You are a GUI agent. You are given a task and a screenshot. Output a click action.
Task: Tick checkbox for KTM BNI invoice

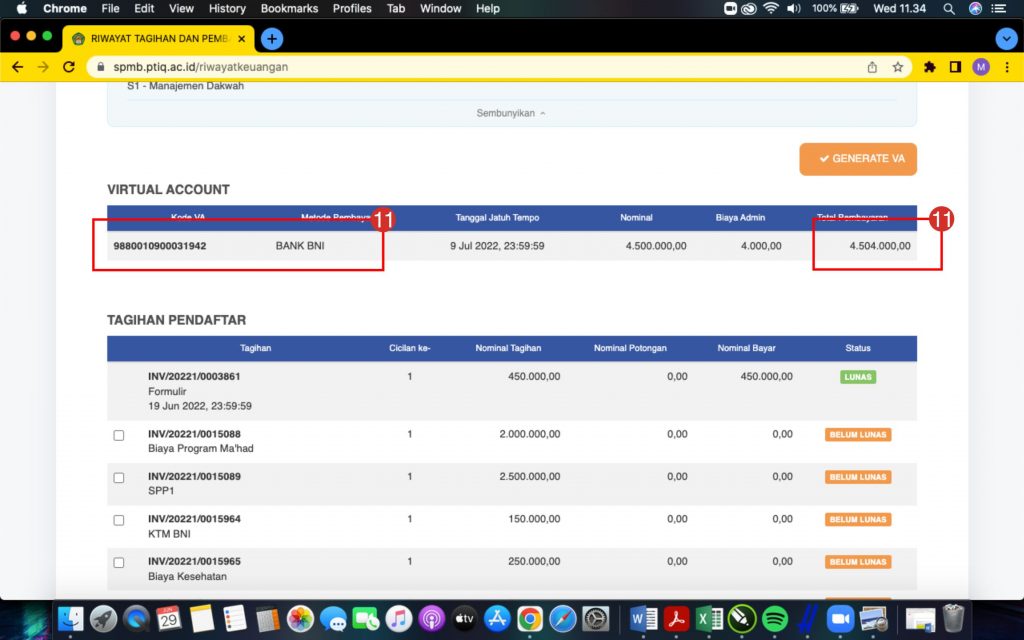[119, 520]
